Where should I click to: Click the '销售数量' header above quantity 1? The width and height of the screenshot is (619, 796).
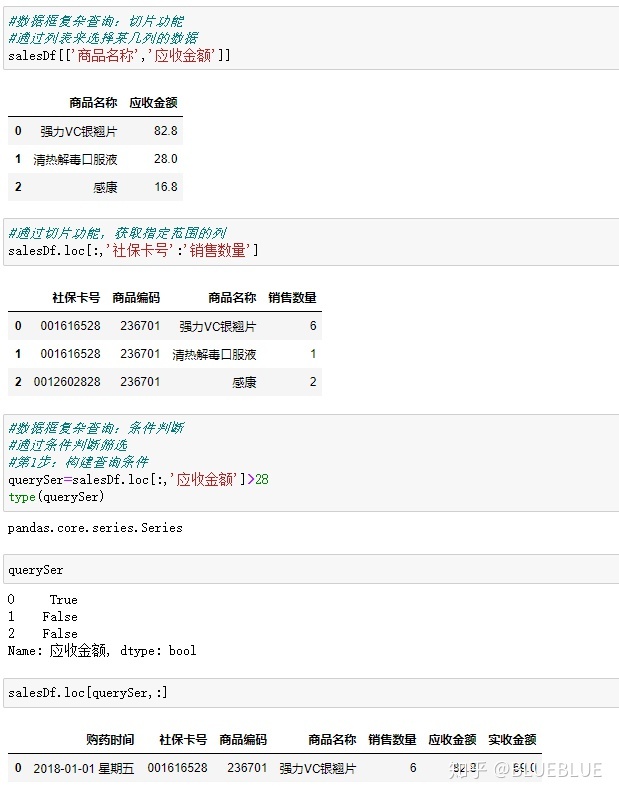292,297
